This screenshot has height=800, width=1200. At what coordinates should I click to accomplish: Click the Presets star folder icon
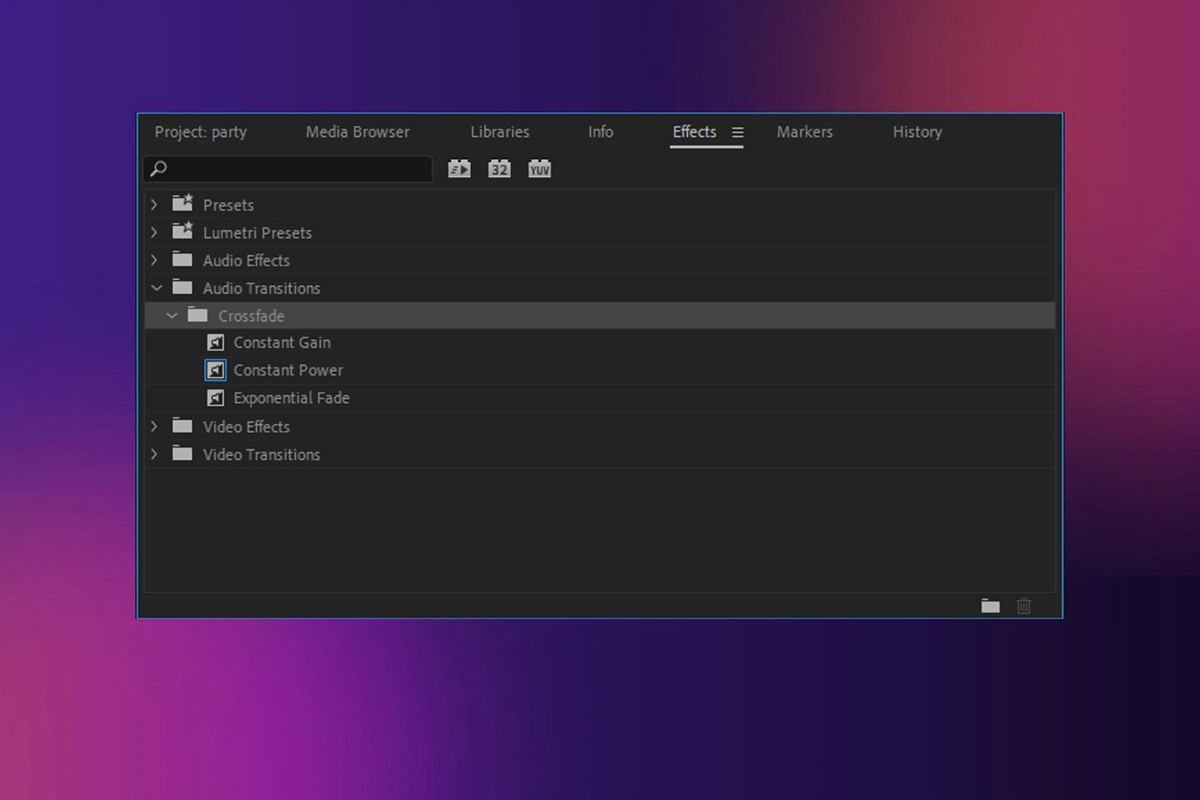click(x=182, y=204)
